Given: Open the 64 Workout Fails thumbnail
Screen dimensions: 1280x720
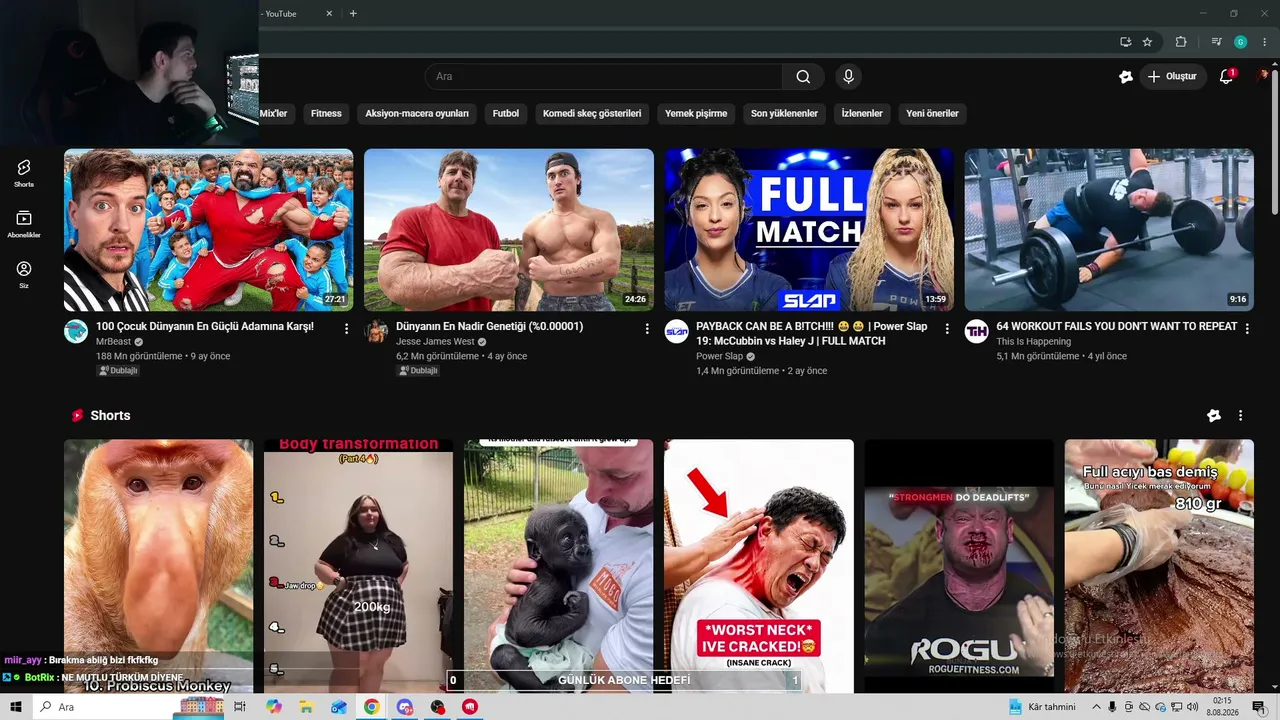Looking at the screenshot, I should click(1109, 230).
